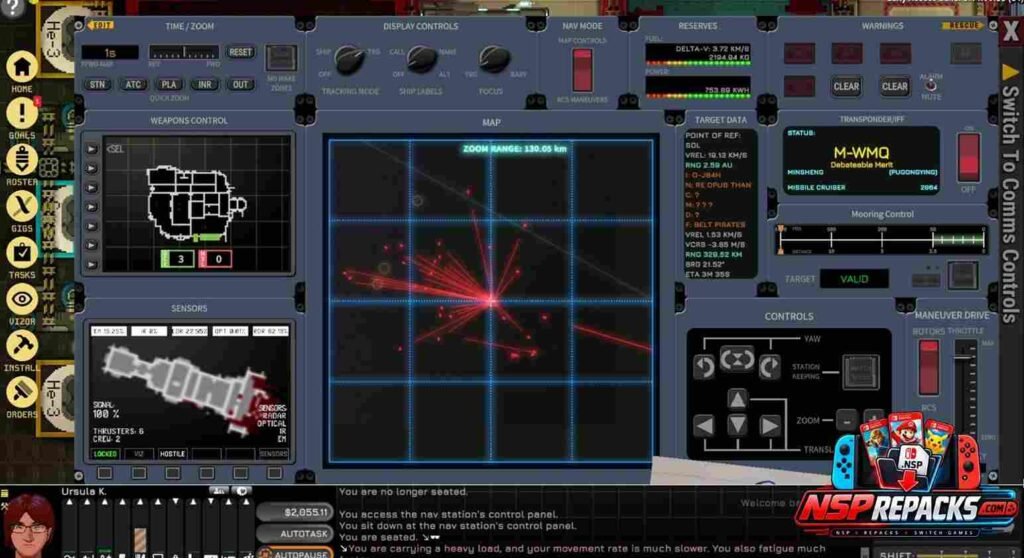Click the RESET time button
Viewport: 1024px width, 558px height.
[x=240, y=52]
